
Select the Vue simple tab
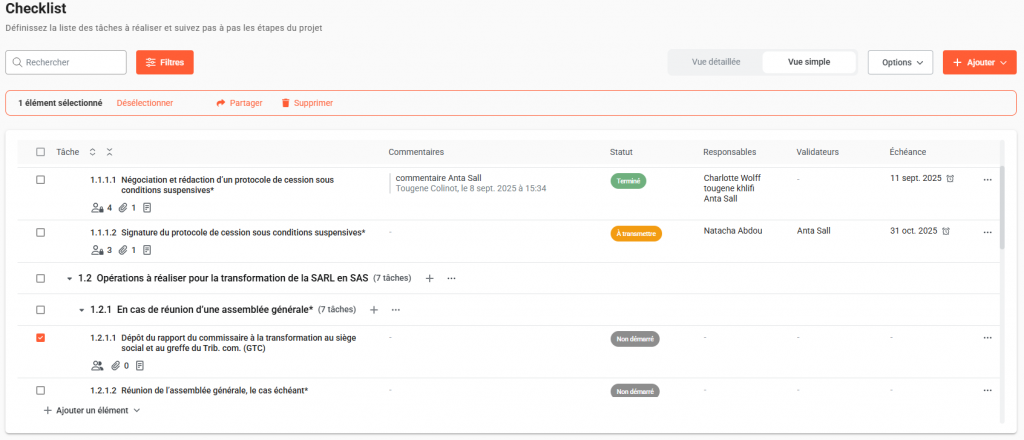point(809,62)
